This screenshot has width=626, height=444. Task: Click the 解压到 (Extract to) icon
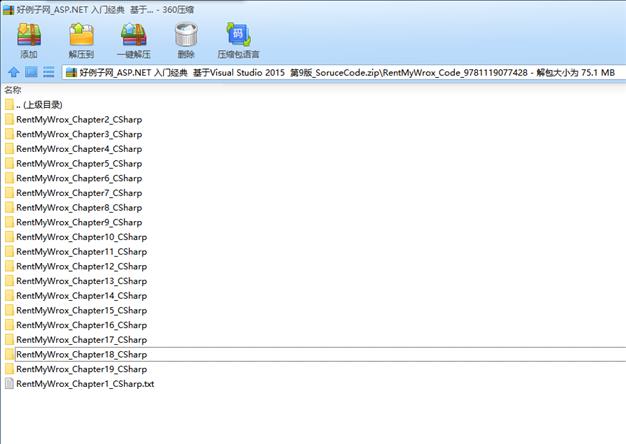click(x=81, y=35)
